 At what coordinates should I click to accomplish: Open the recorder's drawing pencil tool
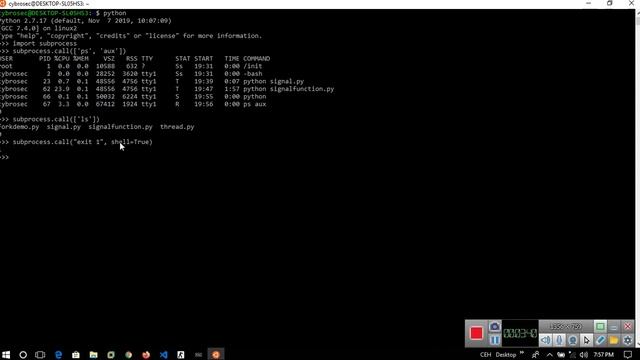(x=600, y=340)
